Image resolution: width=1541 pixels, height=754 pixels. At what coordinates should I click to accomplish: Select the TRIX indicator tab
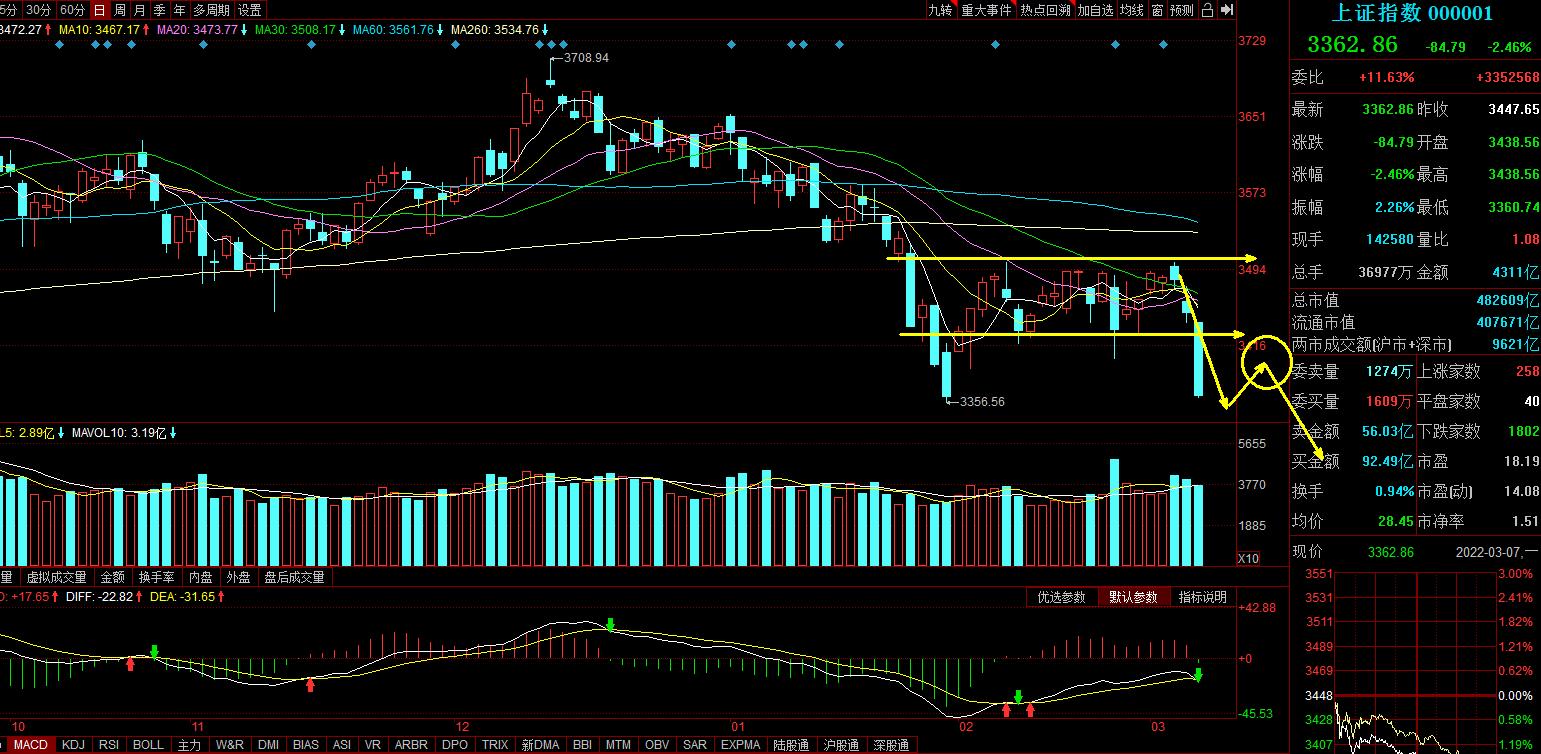pos(495,745)
